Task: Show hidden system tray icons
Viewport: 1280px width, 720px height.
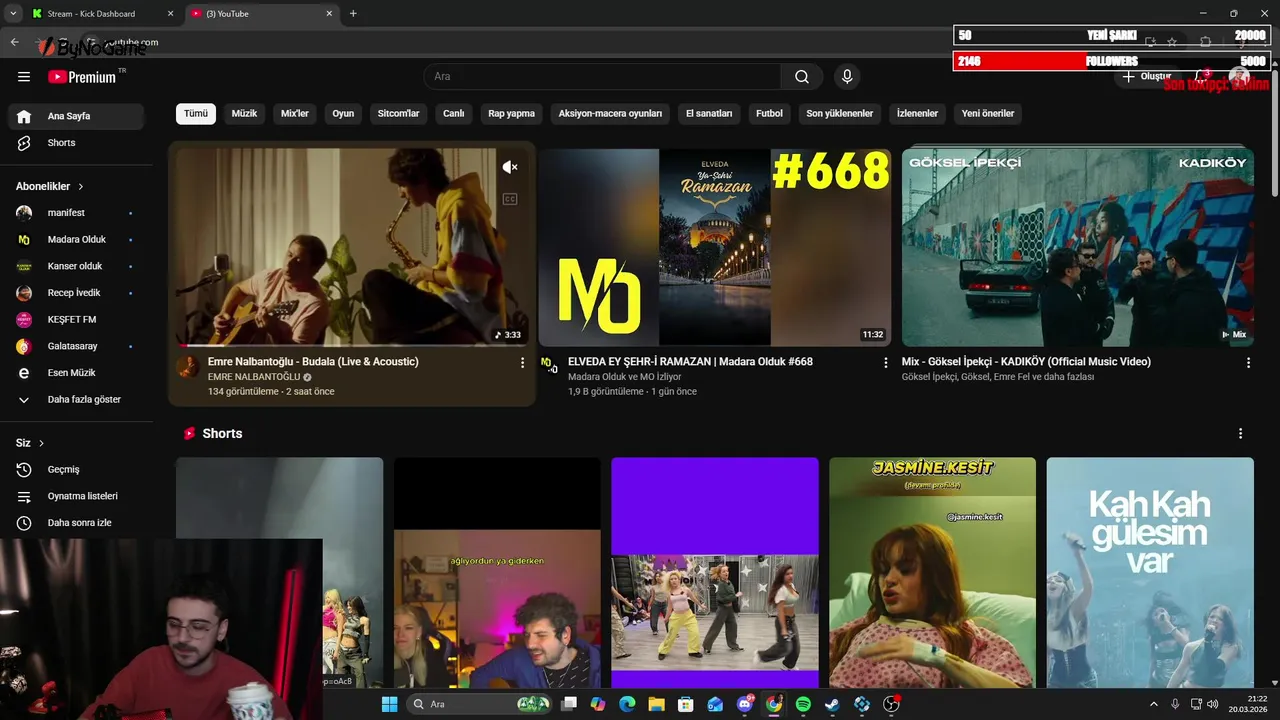Action: [x=1153, y=704]
